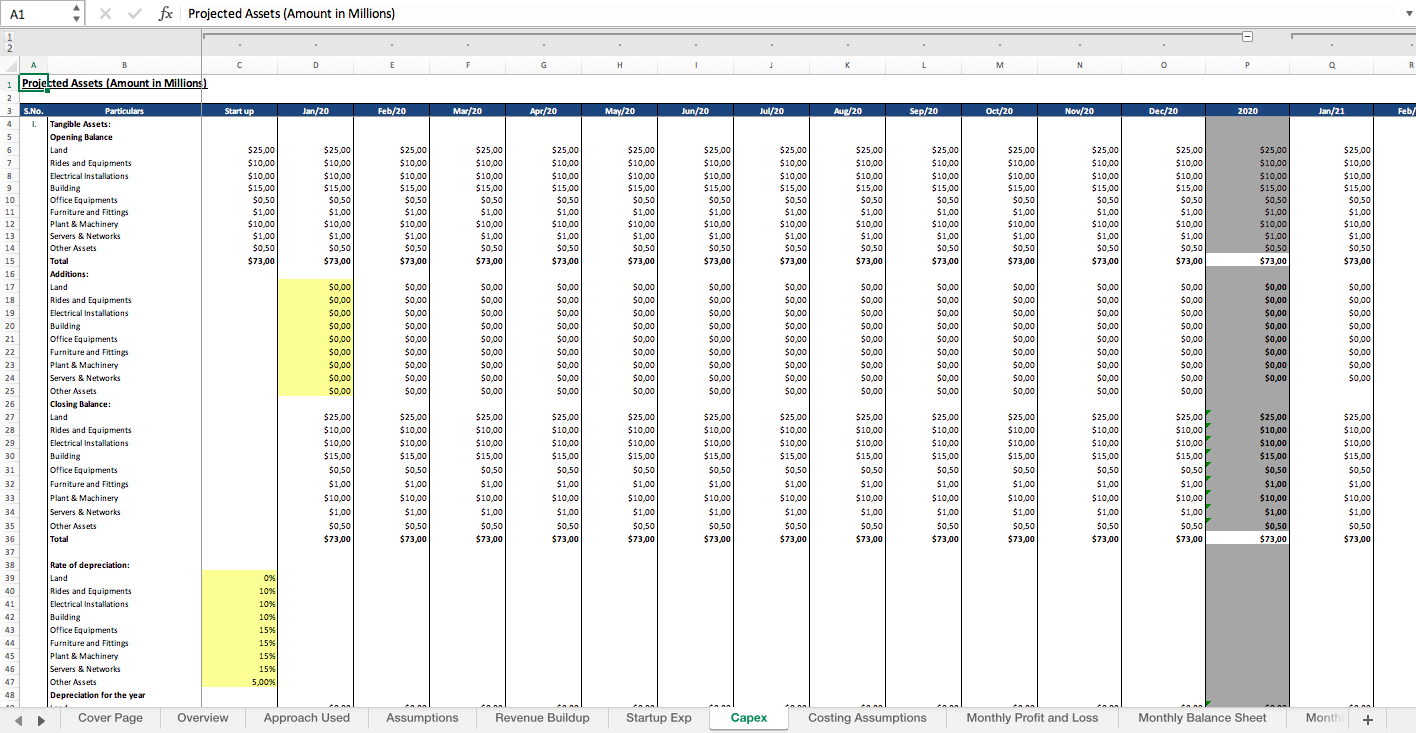Switch to the Costing Assumptions tab
1416x733 pixels.
(867, 718)
